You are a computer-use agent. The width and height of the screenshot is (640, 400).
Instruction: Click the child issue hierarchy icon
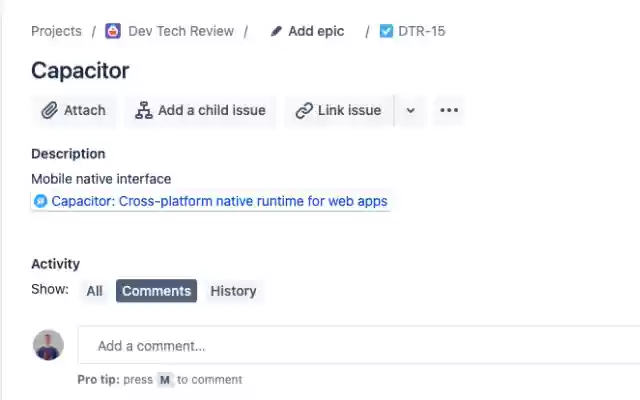[x=144, y=110]
